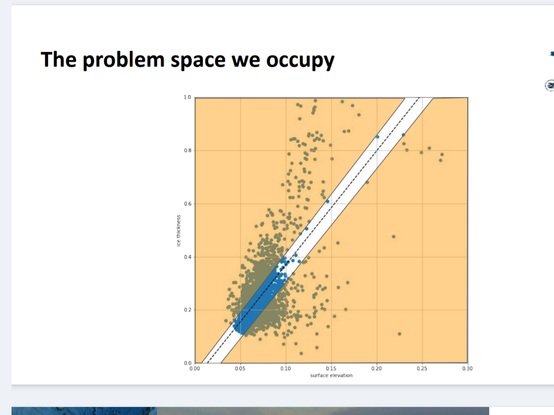The height and width of the screenshot is (415, 554).
Task: Select the 'surface elevation' x-axis label
Action: 331,375
